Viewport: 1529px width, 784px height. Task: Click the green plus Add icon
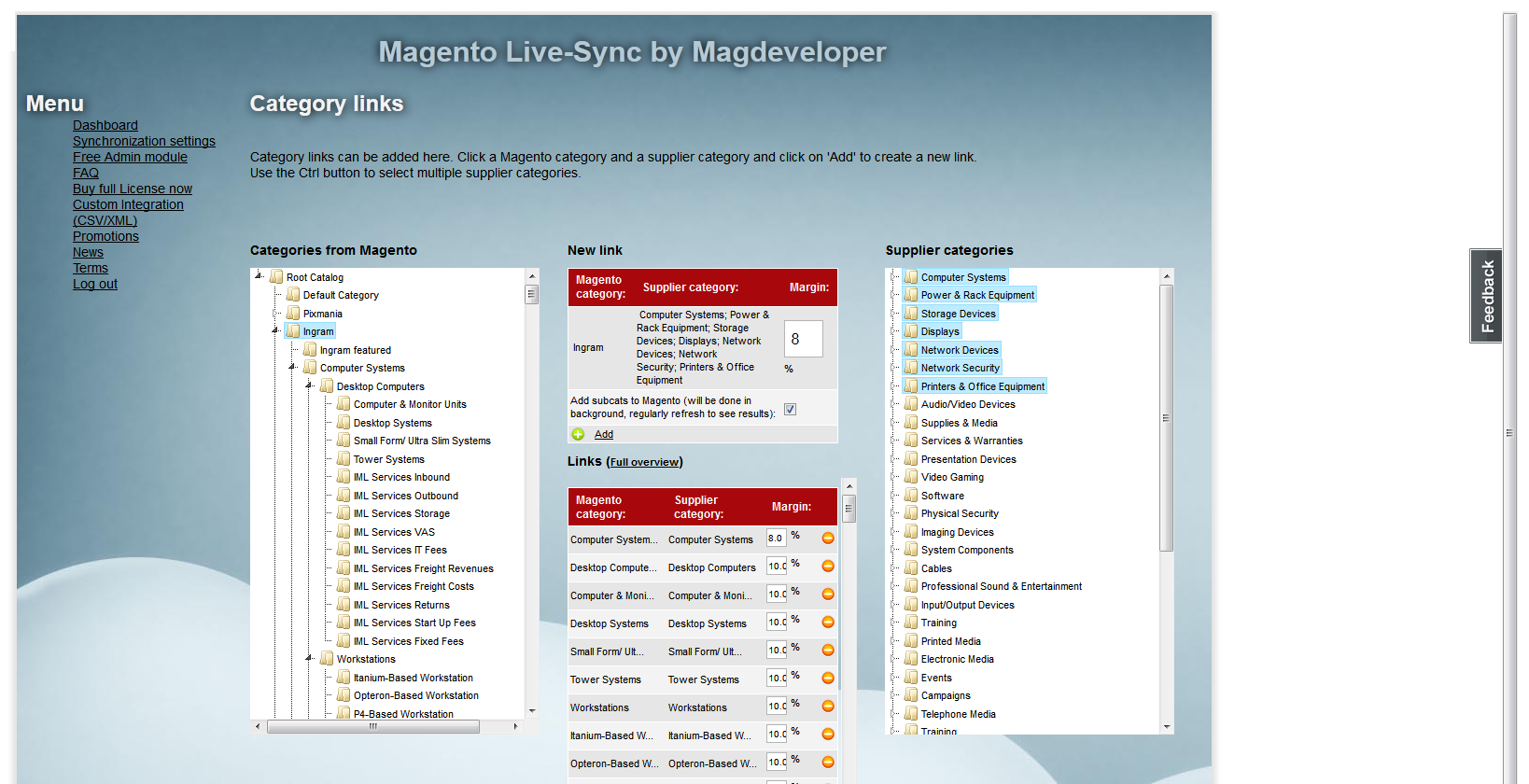[578, 434]
